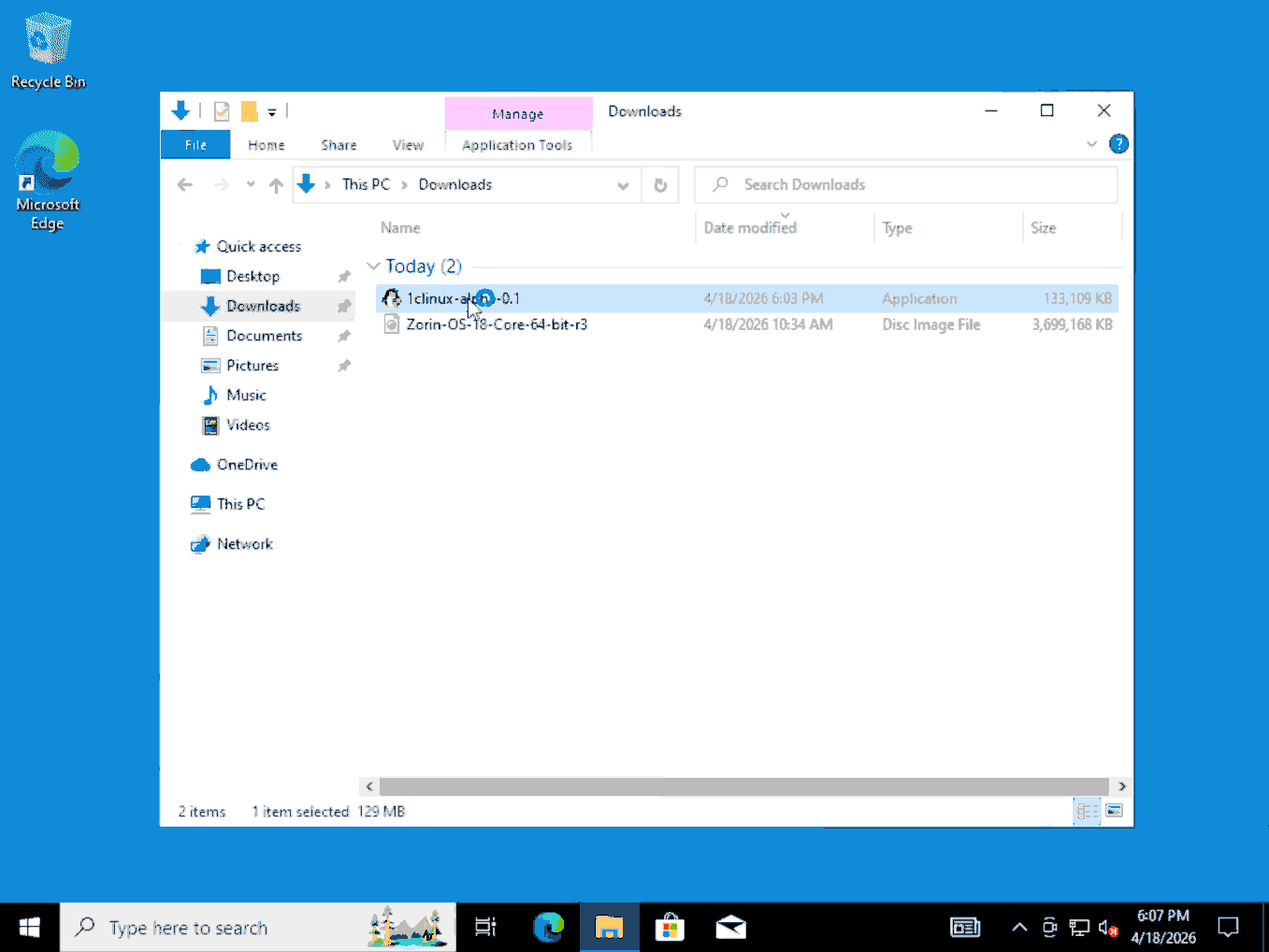
Task: Switch to the Details view icon
Action: coord(1087,811)
